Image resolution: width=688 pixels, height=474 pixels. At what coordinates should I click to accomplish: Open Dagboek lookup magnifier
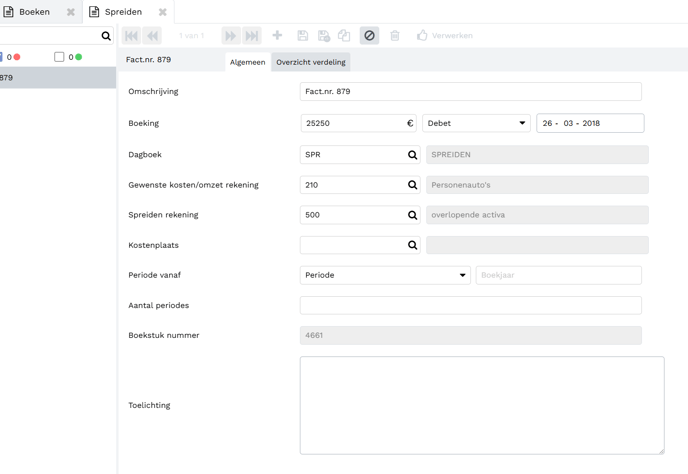click(x=412, y=154)
